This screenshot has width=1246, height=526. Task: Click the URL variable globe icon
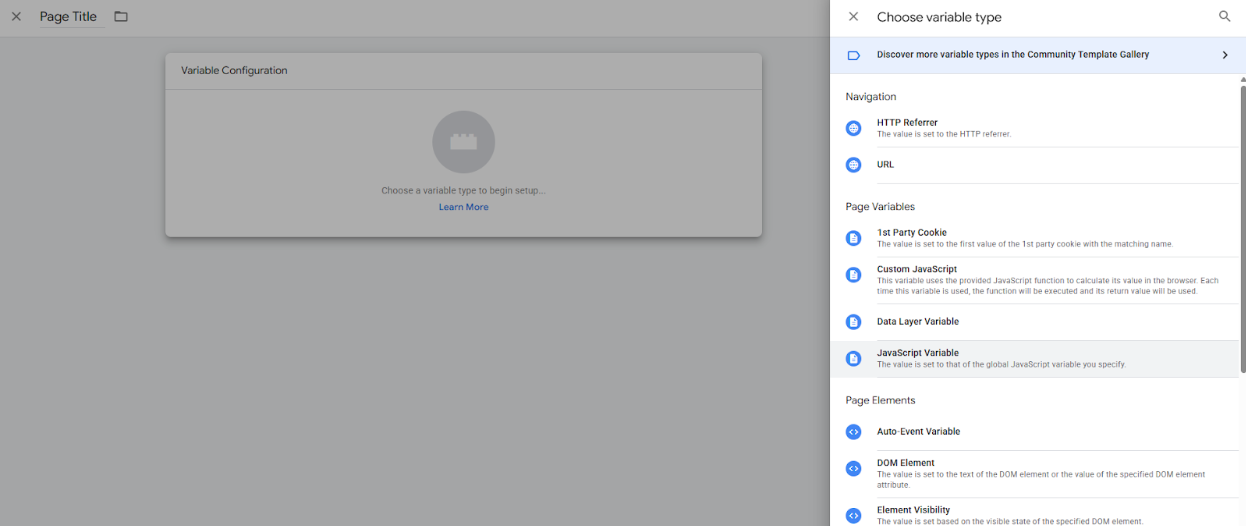(x=853, y=165)
